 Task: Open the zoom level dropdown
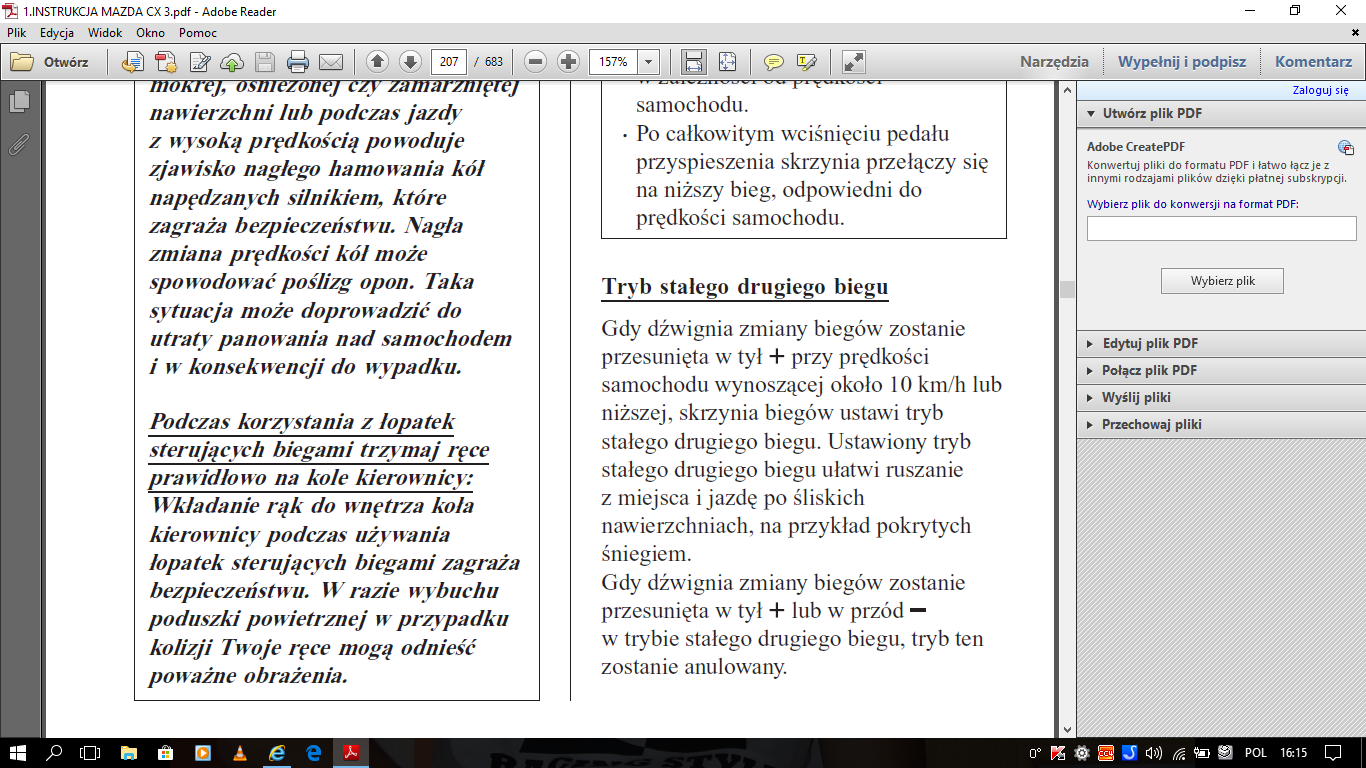[648, 62]
